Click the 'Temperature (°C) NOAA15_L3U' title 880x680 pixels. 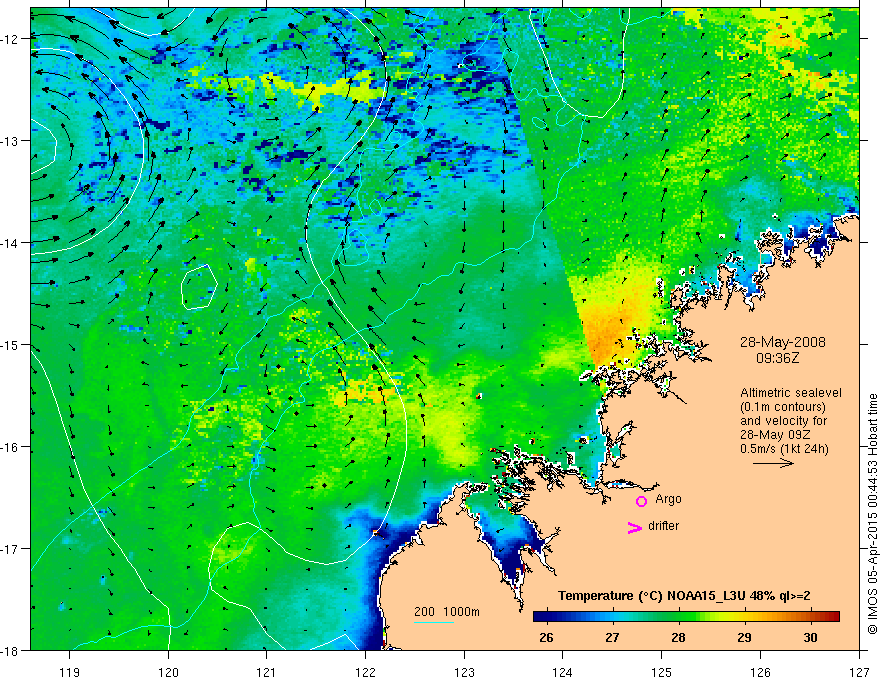pos(651,596)
